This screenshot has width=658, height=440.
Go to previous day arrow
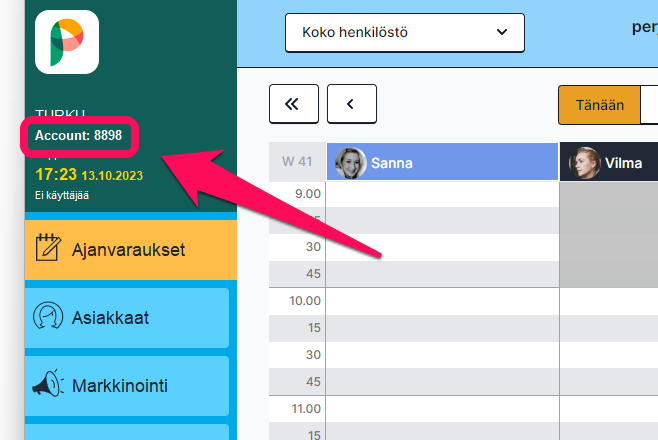click(352, 103)
